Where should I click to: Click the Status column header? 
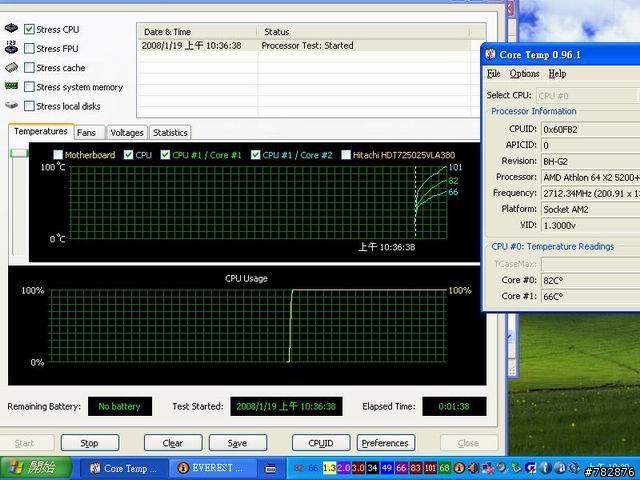pos(363,32)
